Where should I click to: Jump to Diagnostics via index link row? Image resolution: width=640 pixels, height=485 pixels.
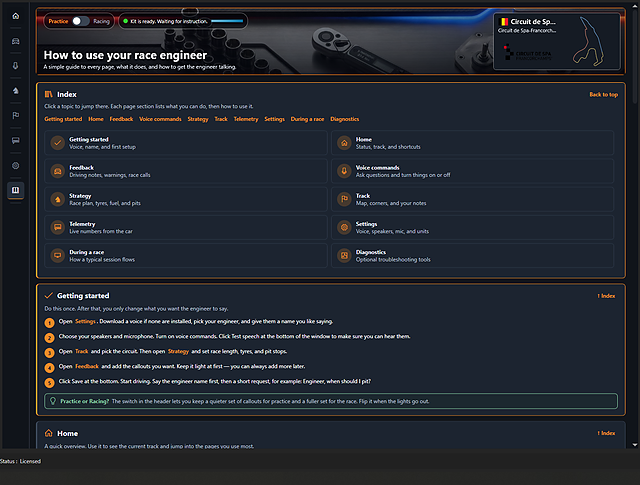tap(344, 119)
